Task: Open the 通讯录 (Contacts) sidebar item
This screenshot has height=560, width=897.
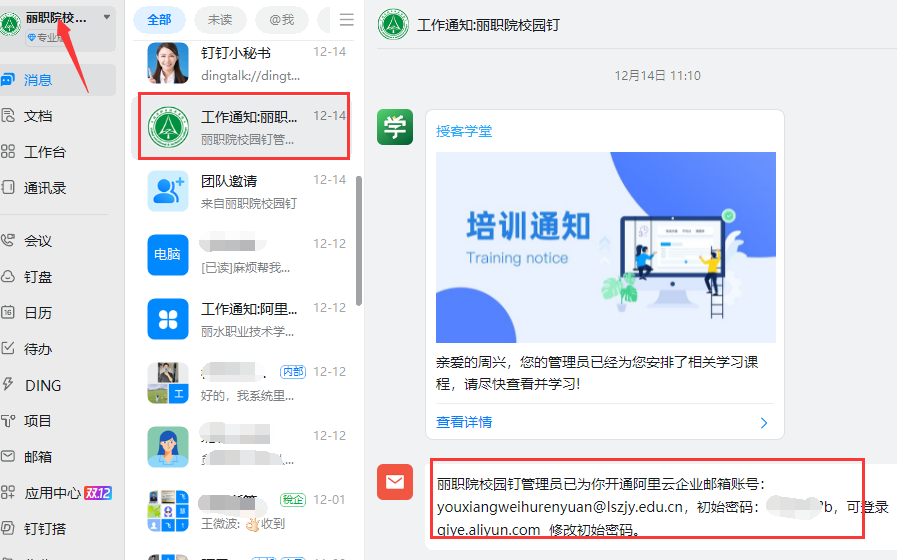Action: tap(57, 188)
